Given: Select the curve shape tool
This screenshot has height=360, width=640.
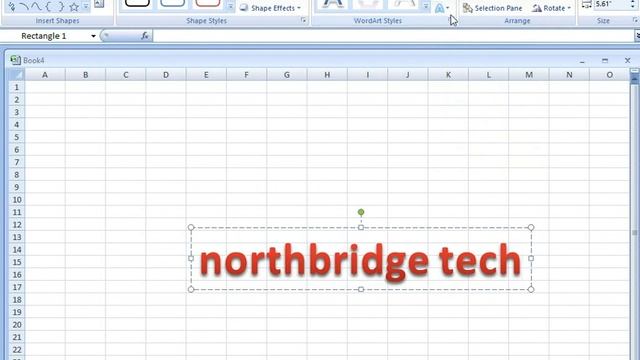Looking at the screenshot, I should (36, 6).
